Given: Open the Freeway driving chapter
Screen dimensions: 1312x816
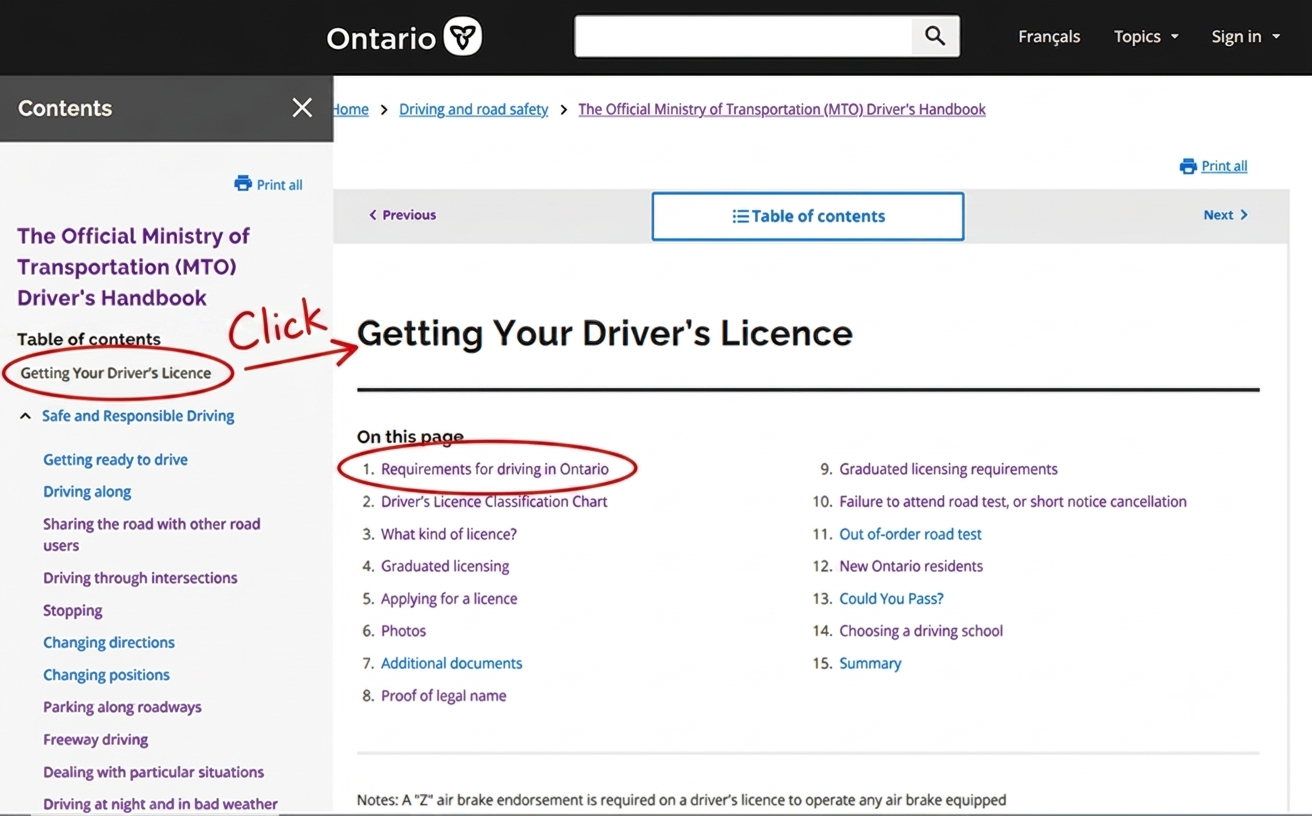Looking at the screenshot, I should (x=95, y=740).
